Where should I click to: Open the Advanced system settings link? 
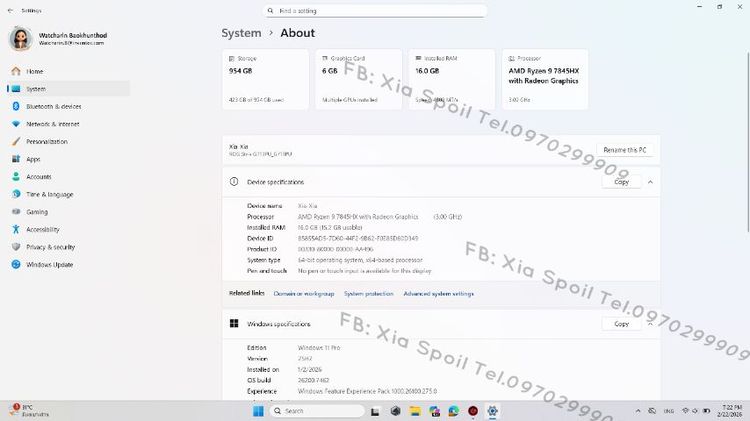point(439,294)
